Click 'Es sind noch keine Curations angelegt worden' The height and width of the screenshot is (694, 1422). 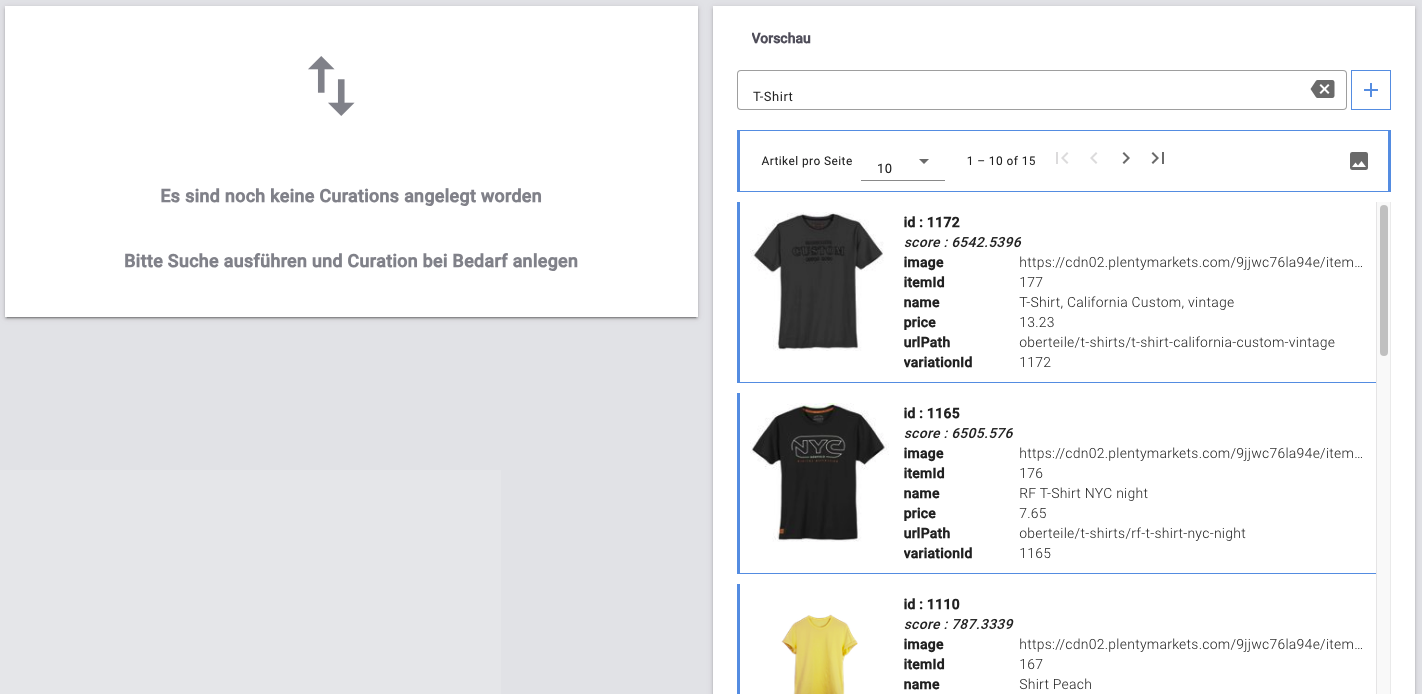(x=351, y=196)
